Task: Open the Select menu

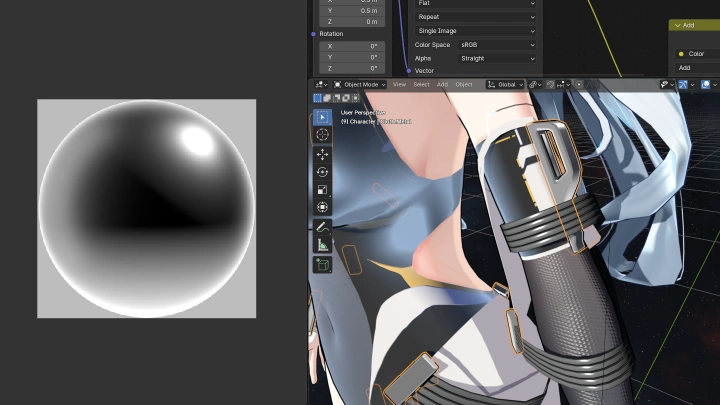Action: pos(421,84)
